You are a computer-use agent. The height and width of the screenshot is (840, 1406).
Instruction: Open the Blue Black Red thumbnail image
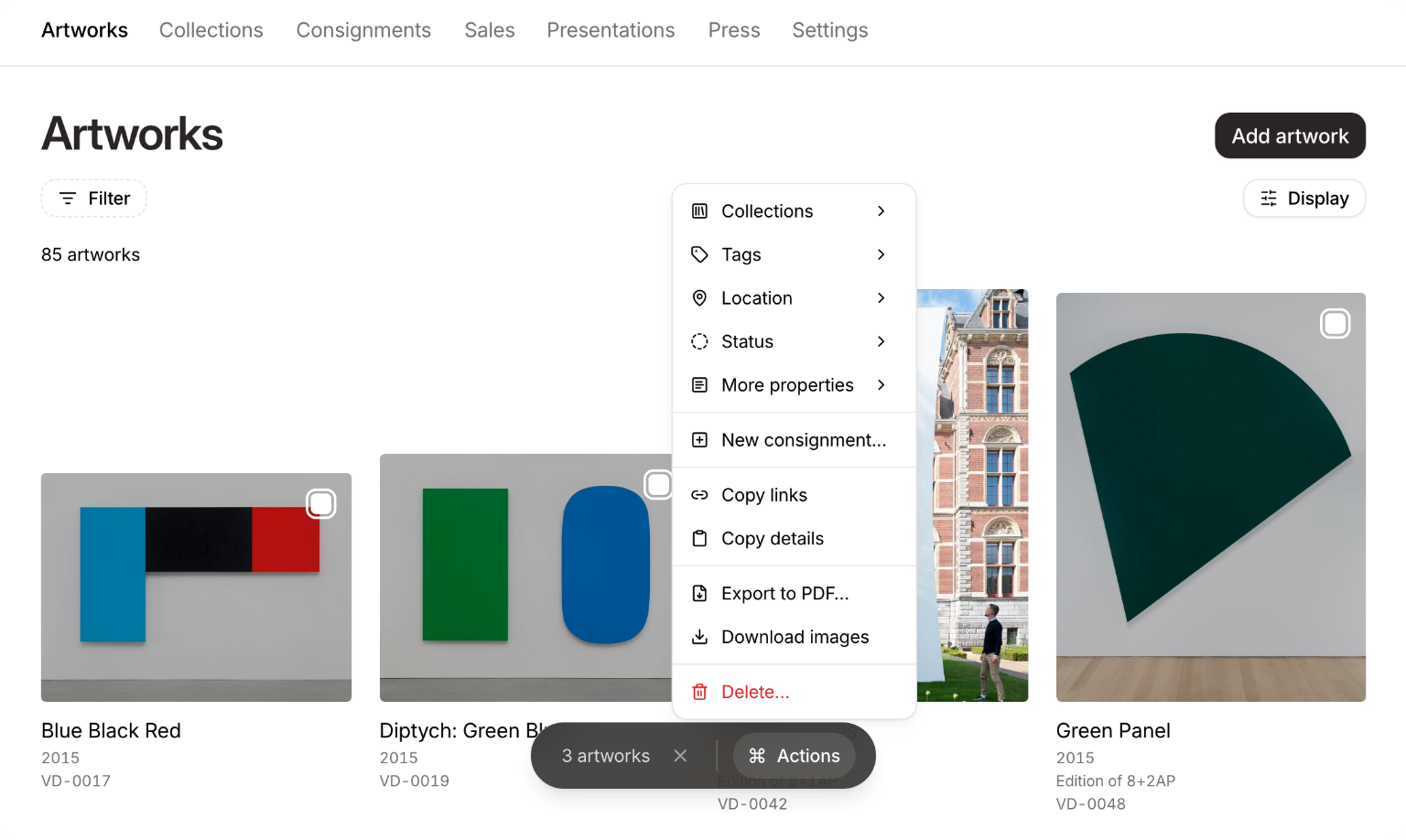pyautogui.click(x=196, y=587)
